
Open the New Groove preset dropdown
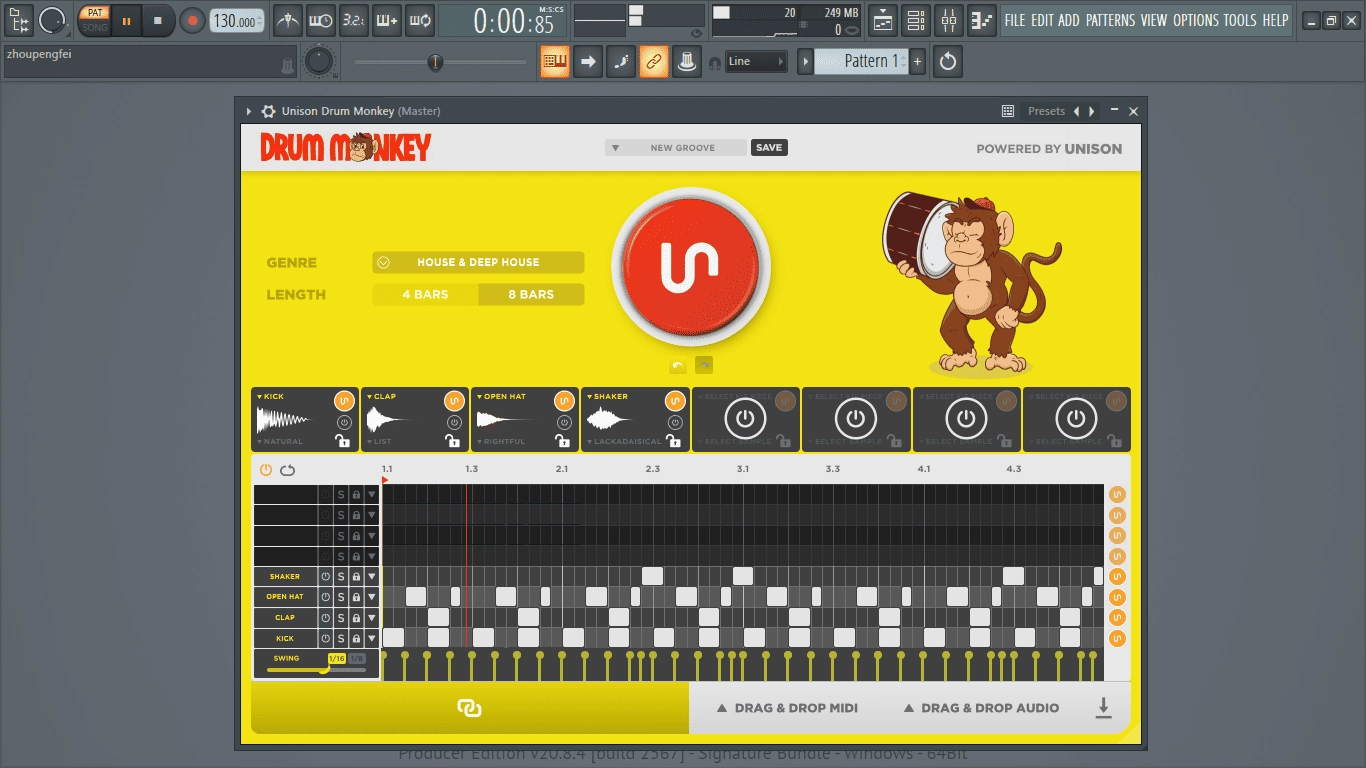point(675,148)
